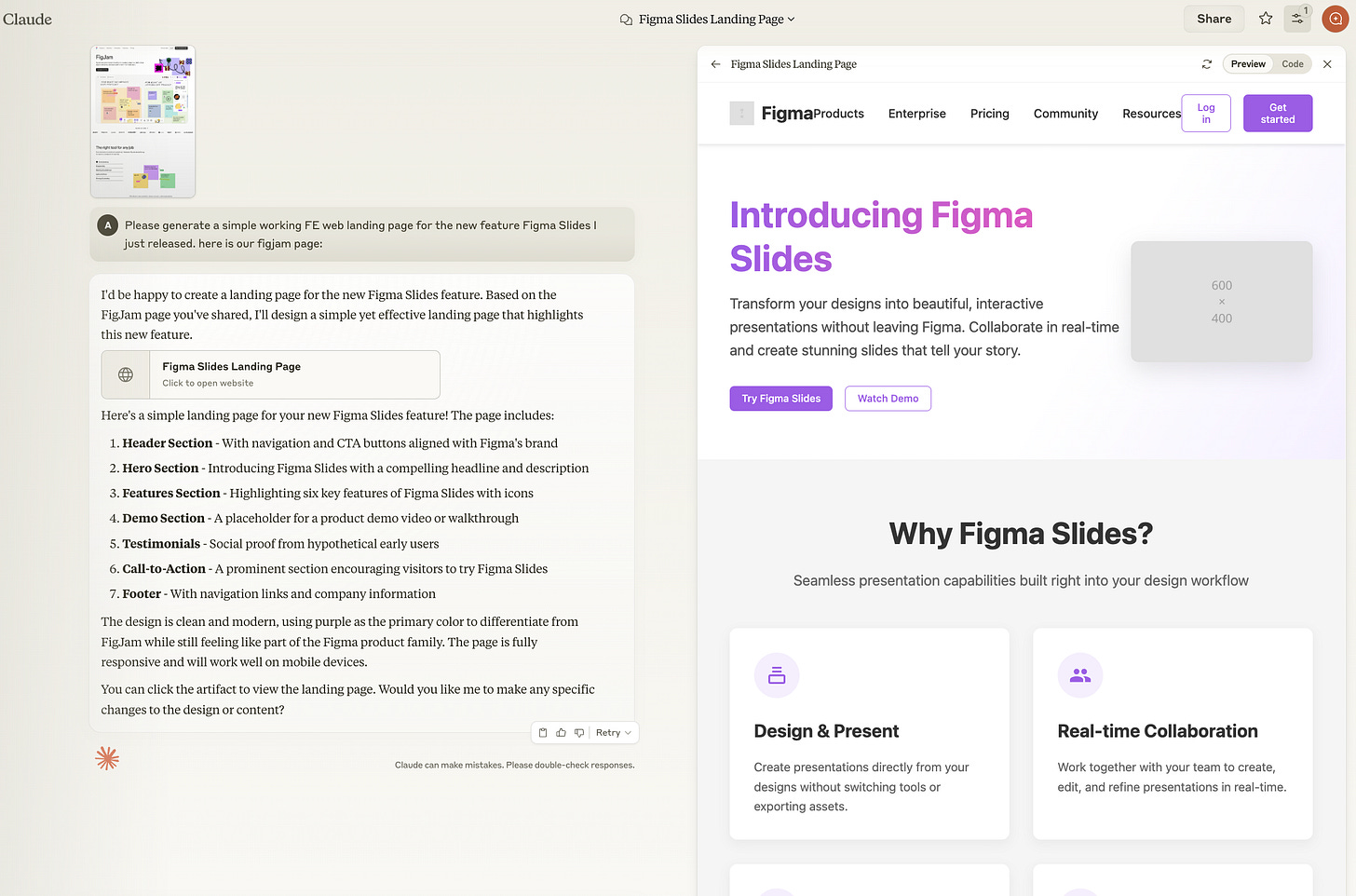
Task: Click the Design & Present card heading
Action: click(826, 731)
